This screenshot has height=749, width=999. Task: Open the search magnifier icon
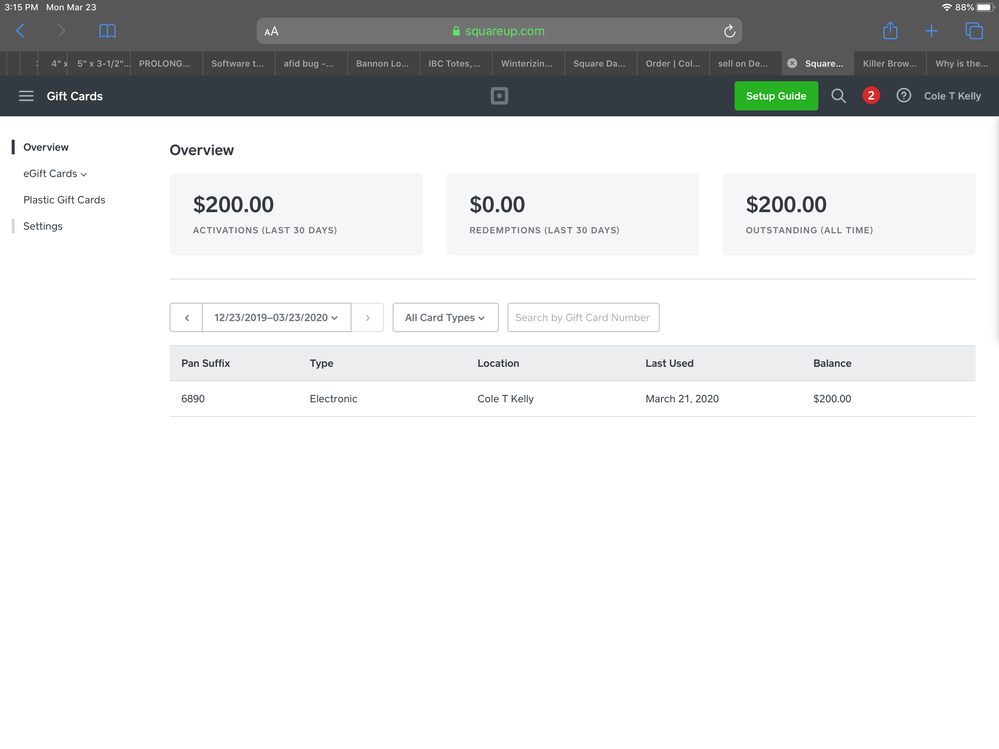coord(839,96)
